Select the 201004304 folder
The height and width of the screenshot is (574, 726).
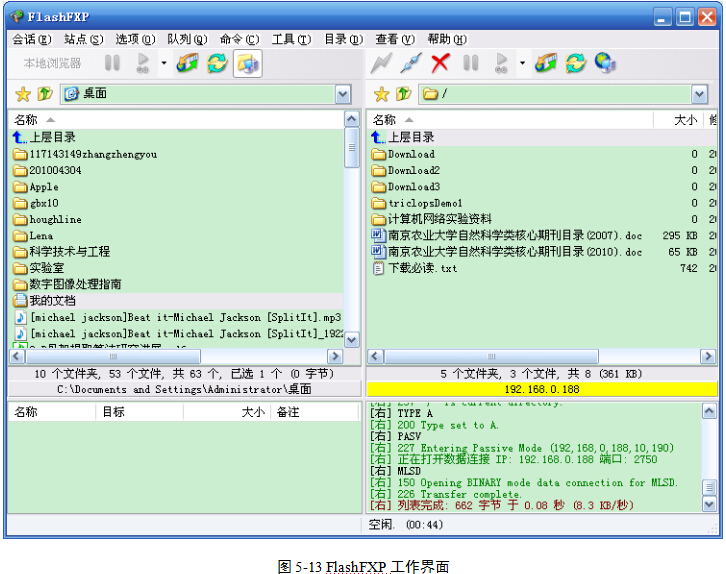coord(176,170)
